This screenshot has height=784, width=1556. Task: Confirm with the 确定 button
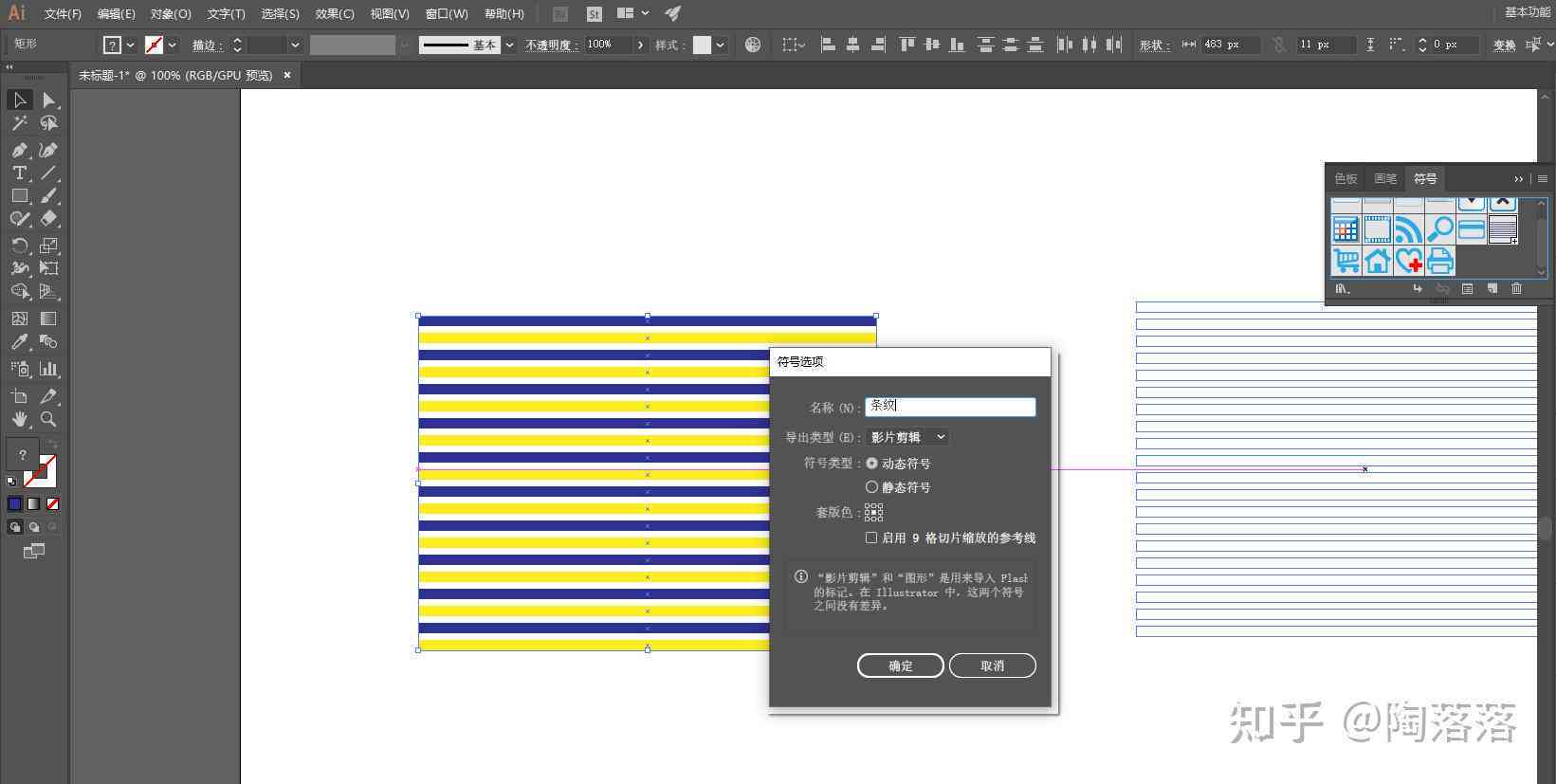[900, 665]
